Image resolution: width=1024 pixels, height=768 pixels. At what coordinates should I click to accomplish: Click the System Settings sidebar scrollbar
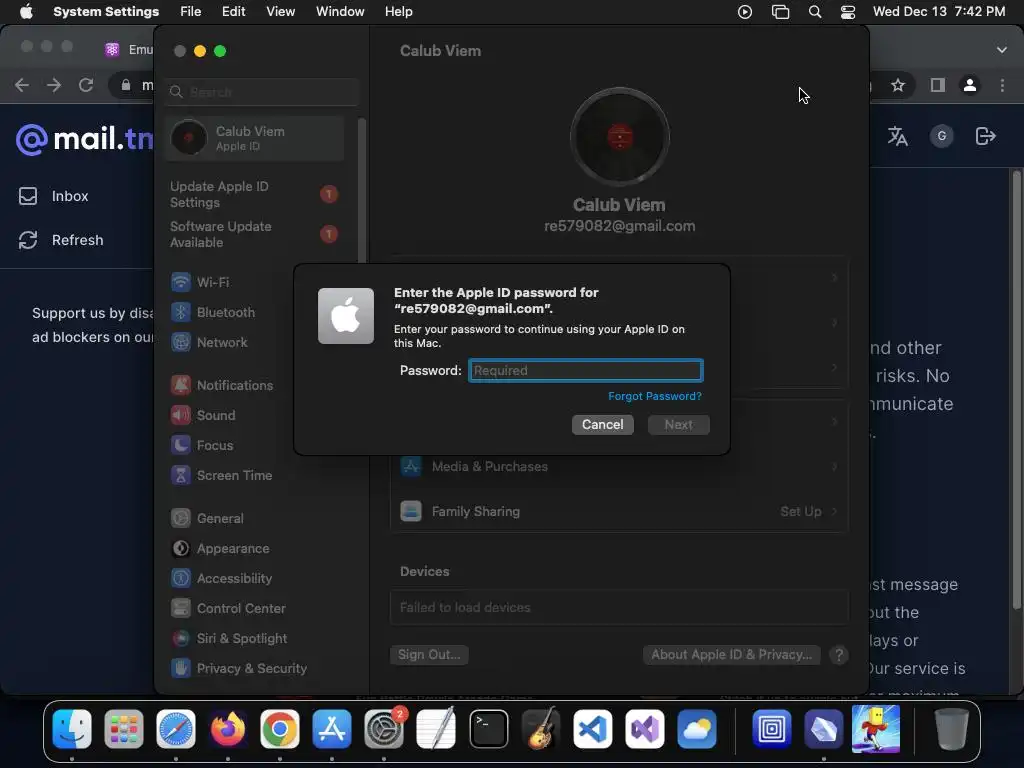point(361,191)
